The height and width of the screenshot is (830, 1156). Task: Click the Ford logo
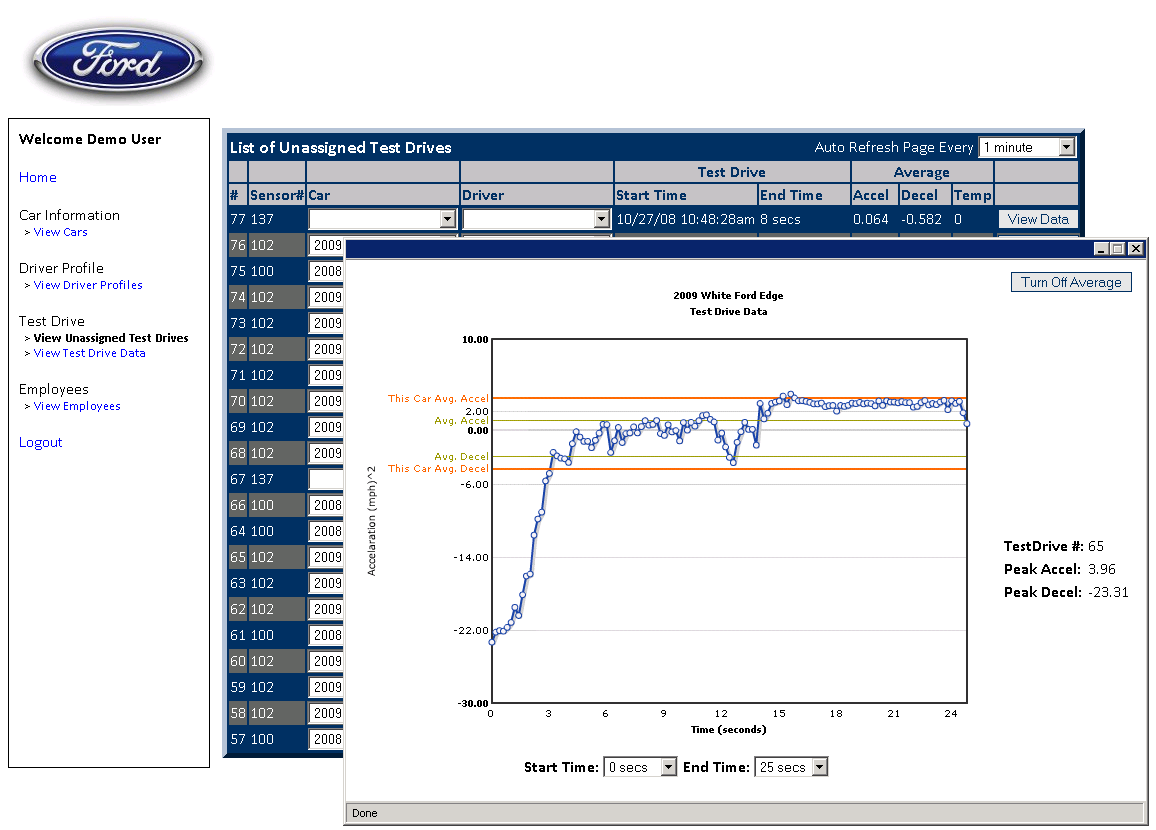pyautogui.click(x=118, y=60)
